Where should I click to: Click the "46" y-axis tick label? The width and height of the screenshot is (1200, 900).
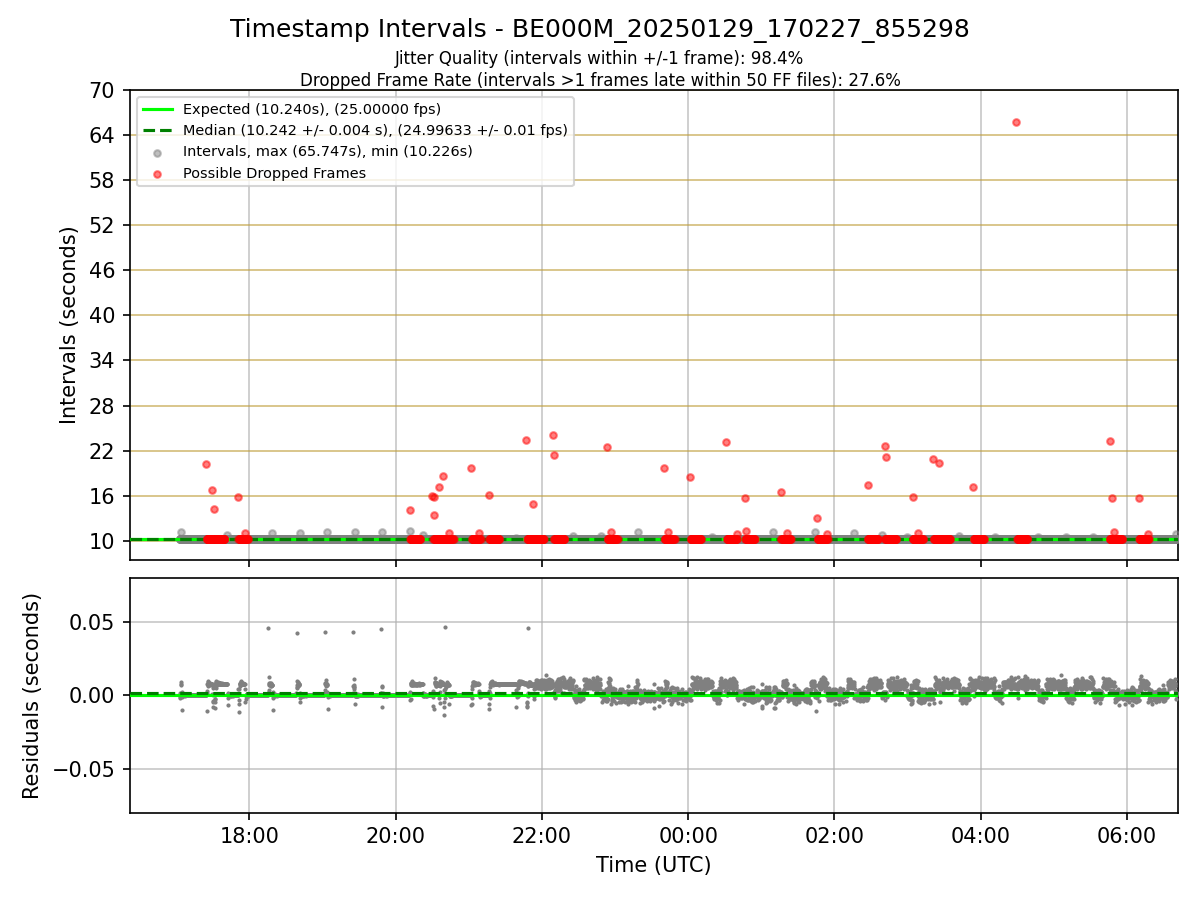102,270
